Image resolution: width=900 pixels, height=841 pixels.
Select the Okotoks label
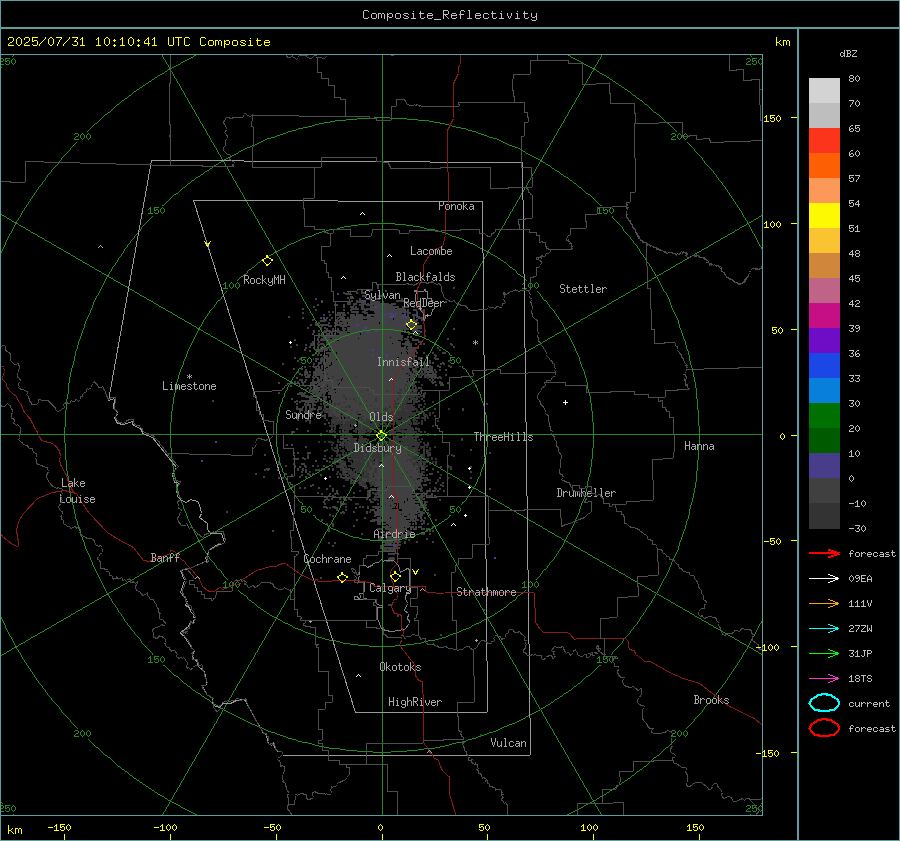tap(400, 667)
